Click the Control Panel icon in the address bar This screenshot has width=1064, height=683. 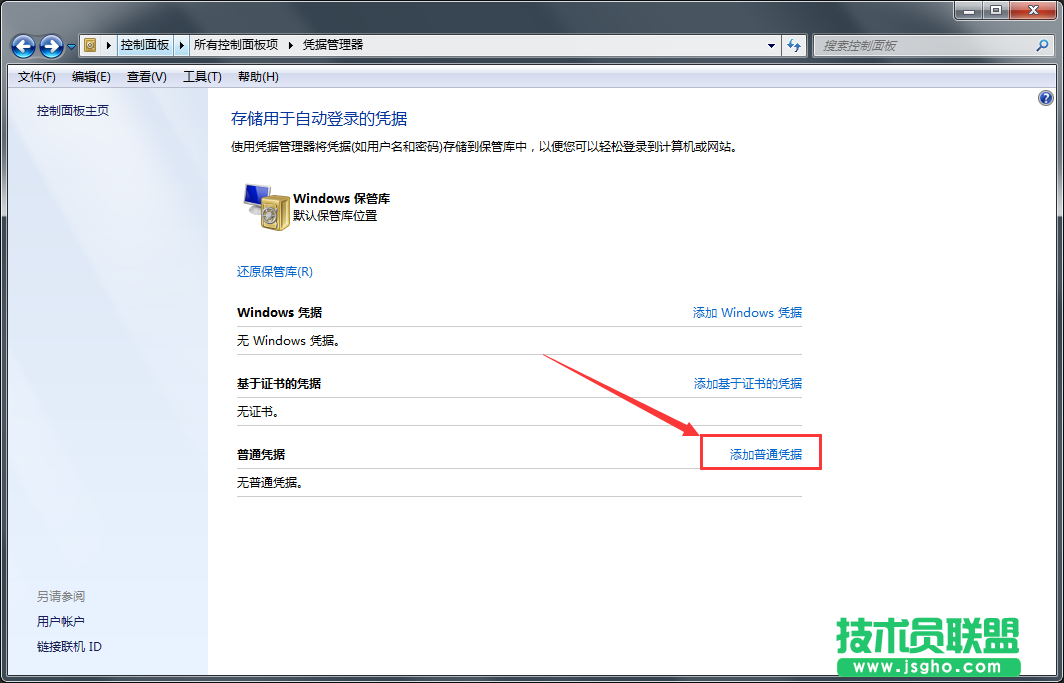click(88, 45)
